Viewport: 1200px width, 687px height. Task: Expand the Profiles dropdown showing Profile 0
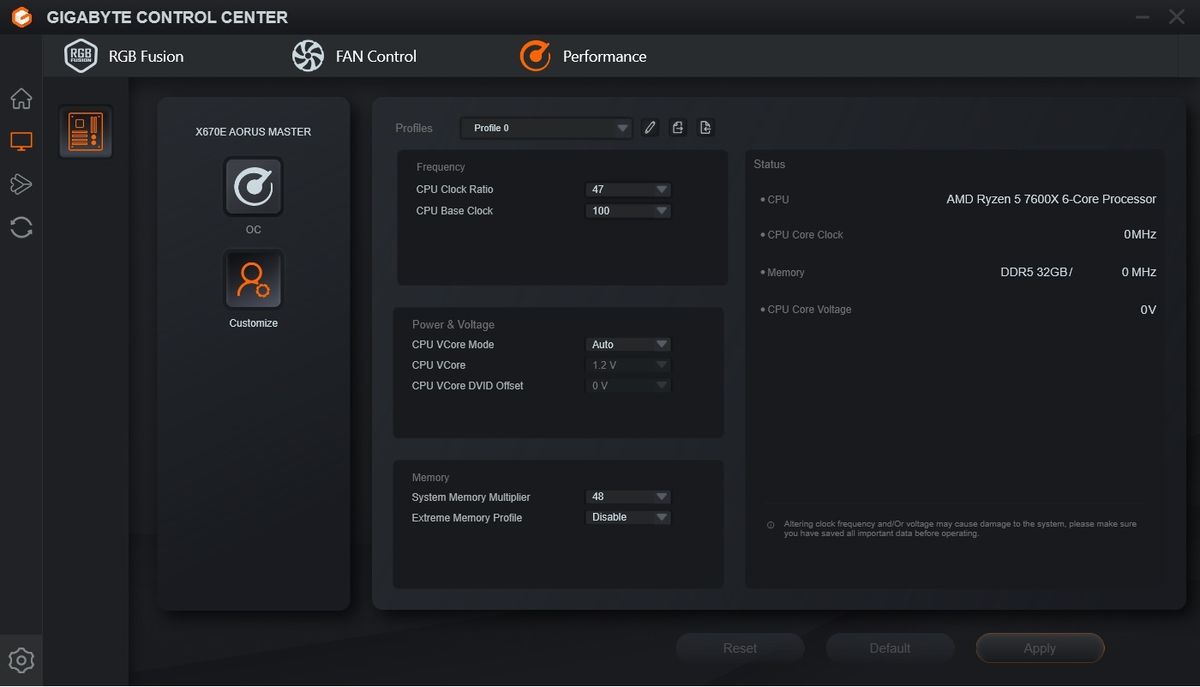tap(546, 128)
